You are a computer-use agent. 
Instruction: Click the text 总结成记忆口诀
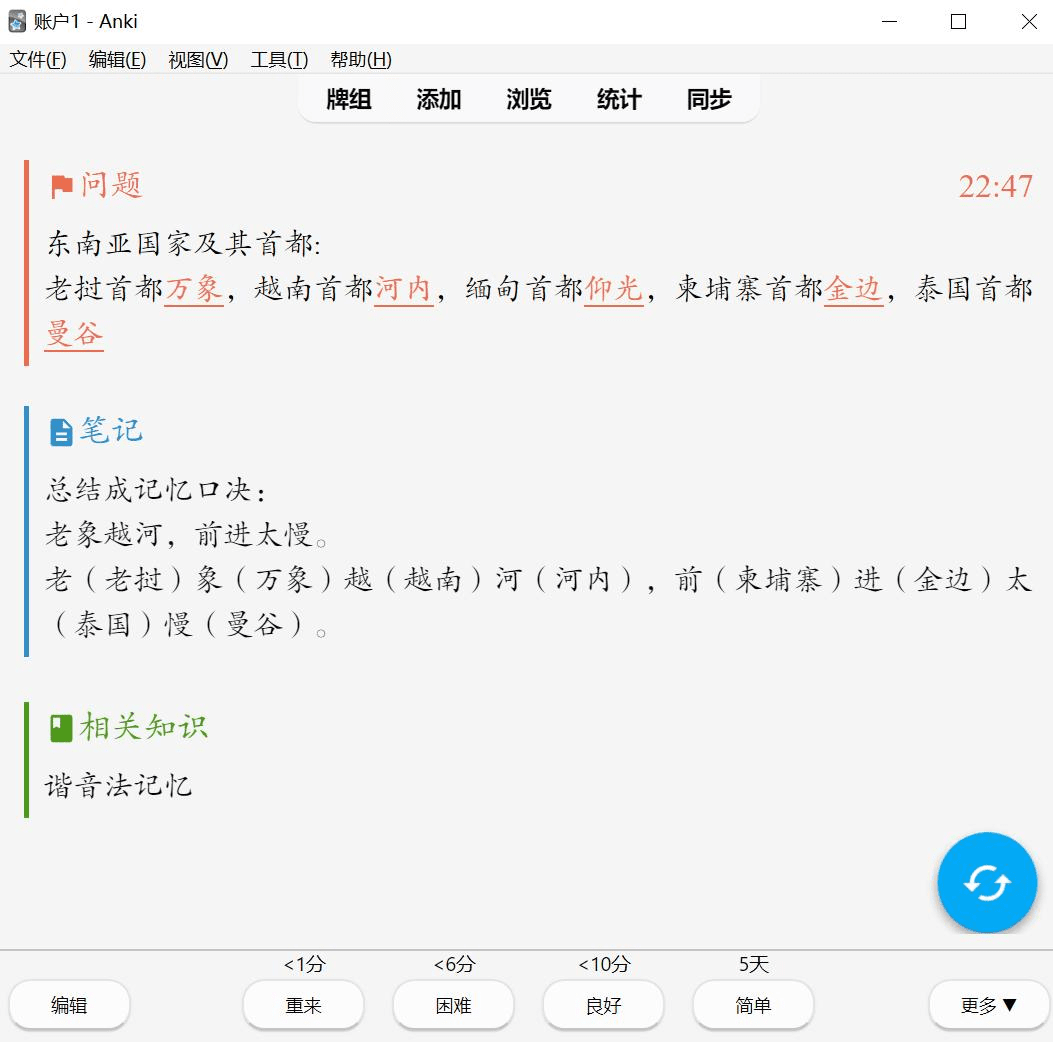tap(156, 489)
